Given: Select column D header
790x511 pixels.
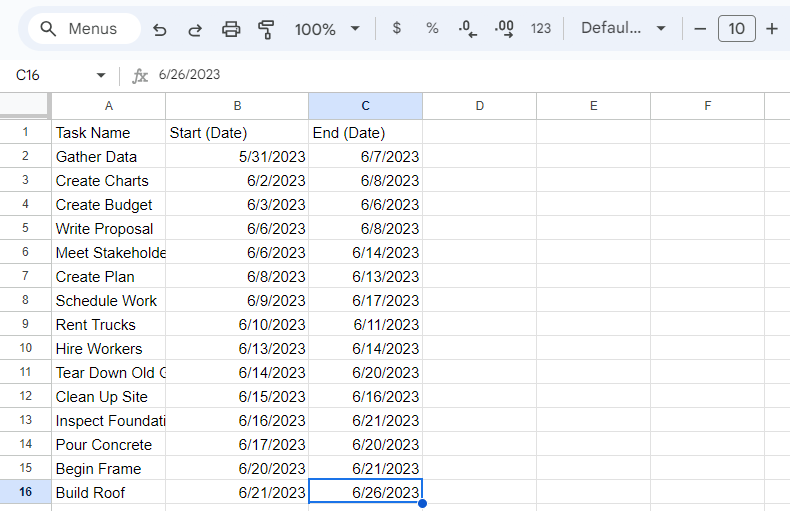Looking at the screenshot, I should pyautogui.click(x=479, y=106).
